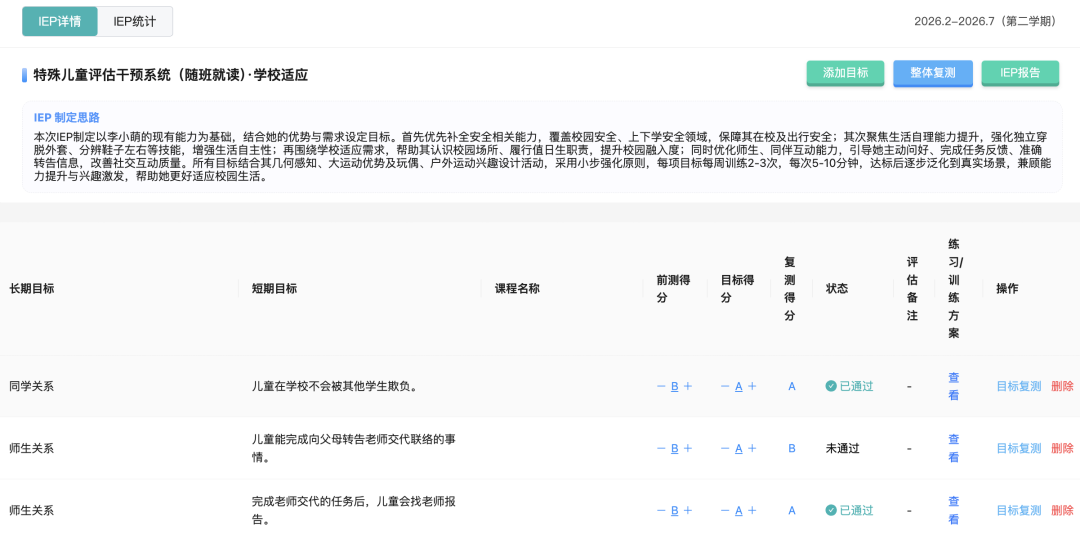
Task: Click the green check icon in 同学关系 status
Action: coord(831,386)
